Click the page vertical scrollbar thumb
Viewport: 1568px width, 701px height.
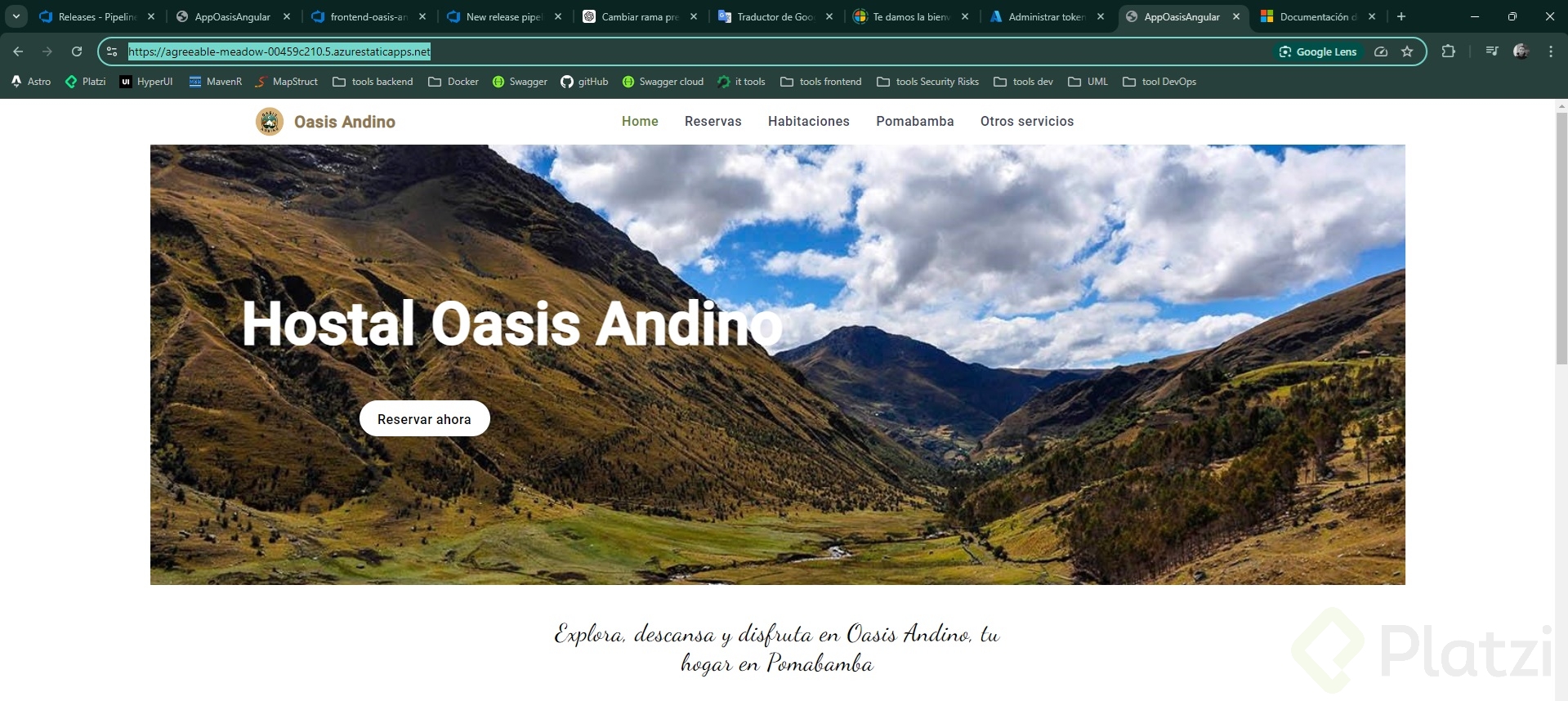(1561, 238)
